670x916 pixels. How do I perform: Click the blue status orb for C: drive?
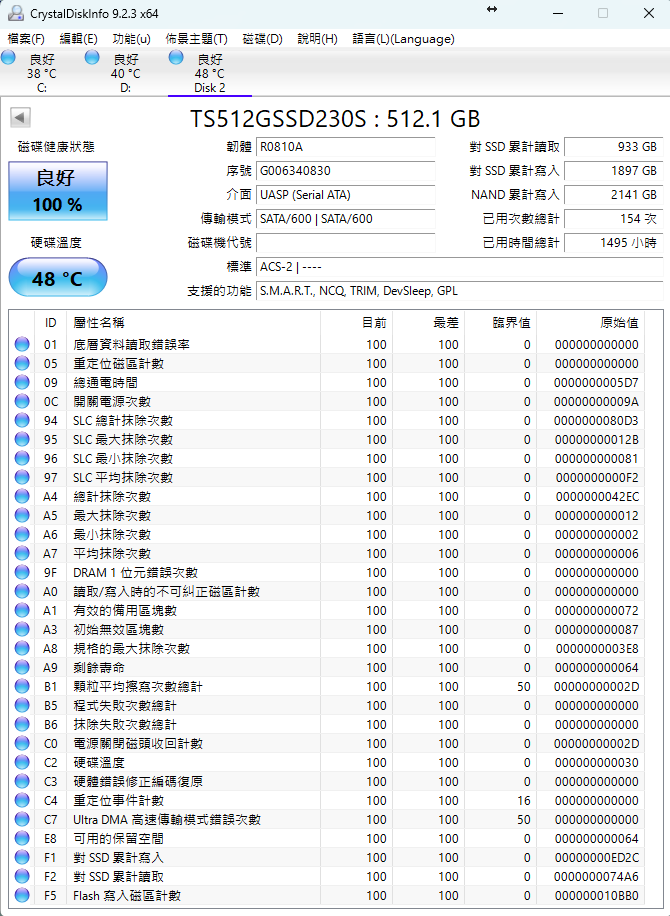(9, 57)
